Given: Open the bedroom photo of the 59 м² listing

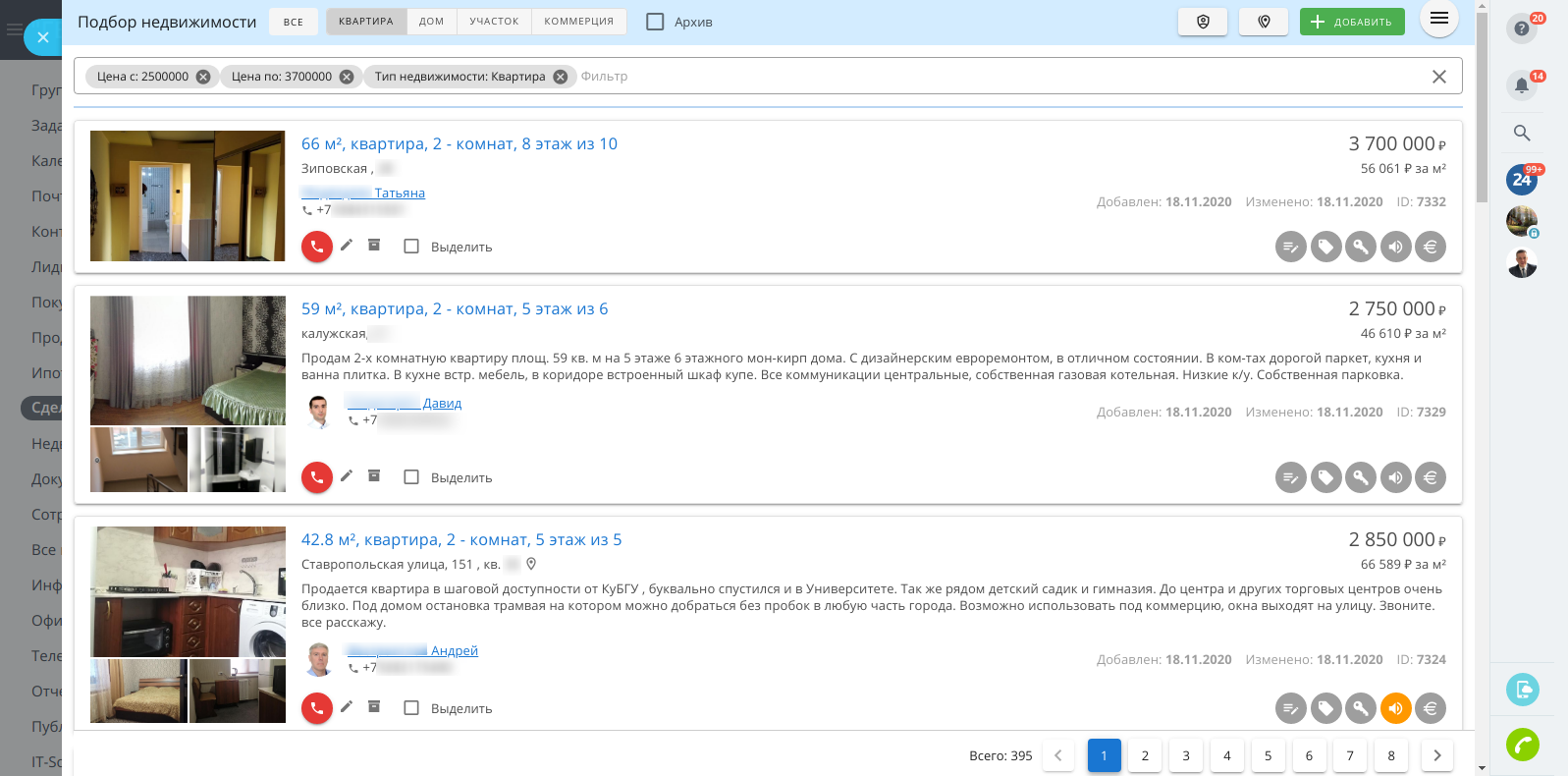Looking at the screenshot, I should click(188, 360).
